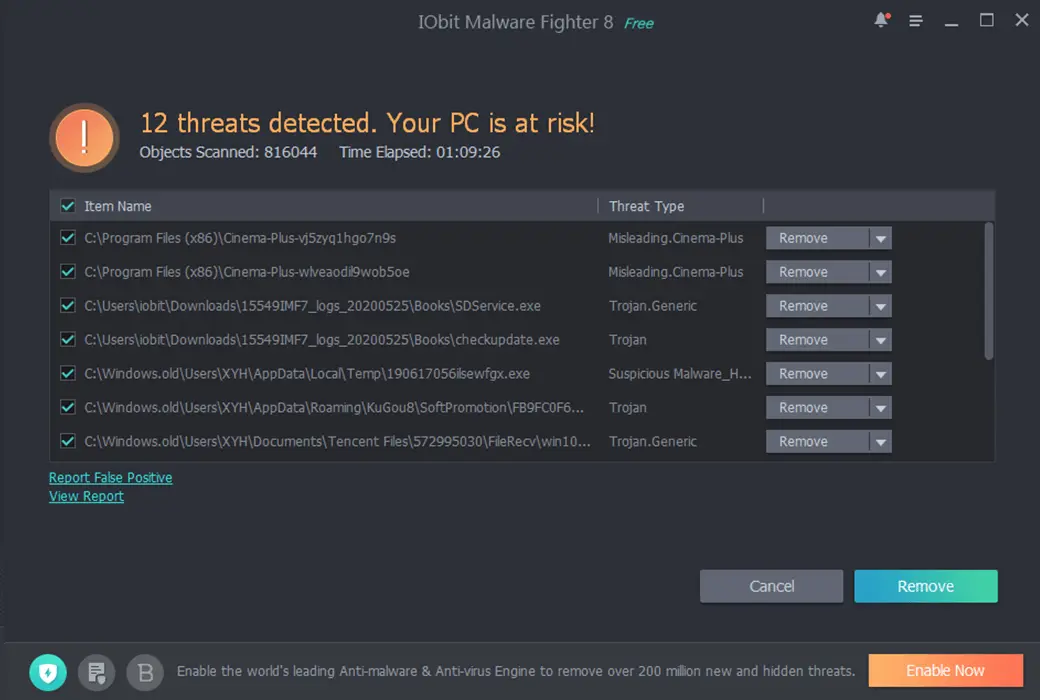Click Remove for the KuGou8 SoftPromotion row
The height and width of the screenshot is (700, 1040).
tap(817, 407)
